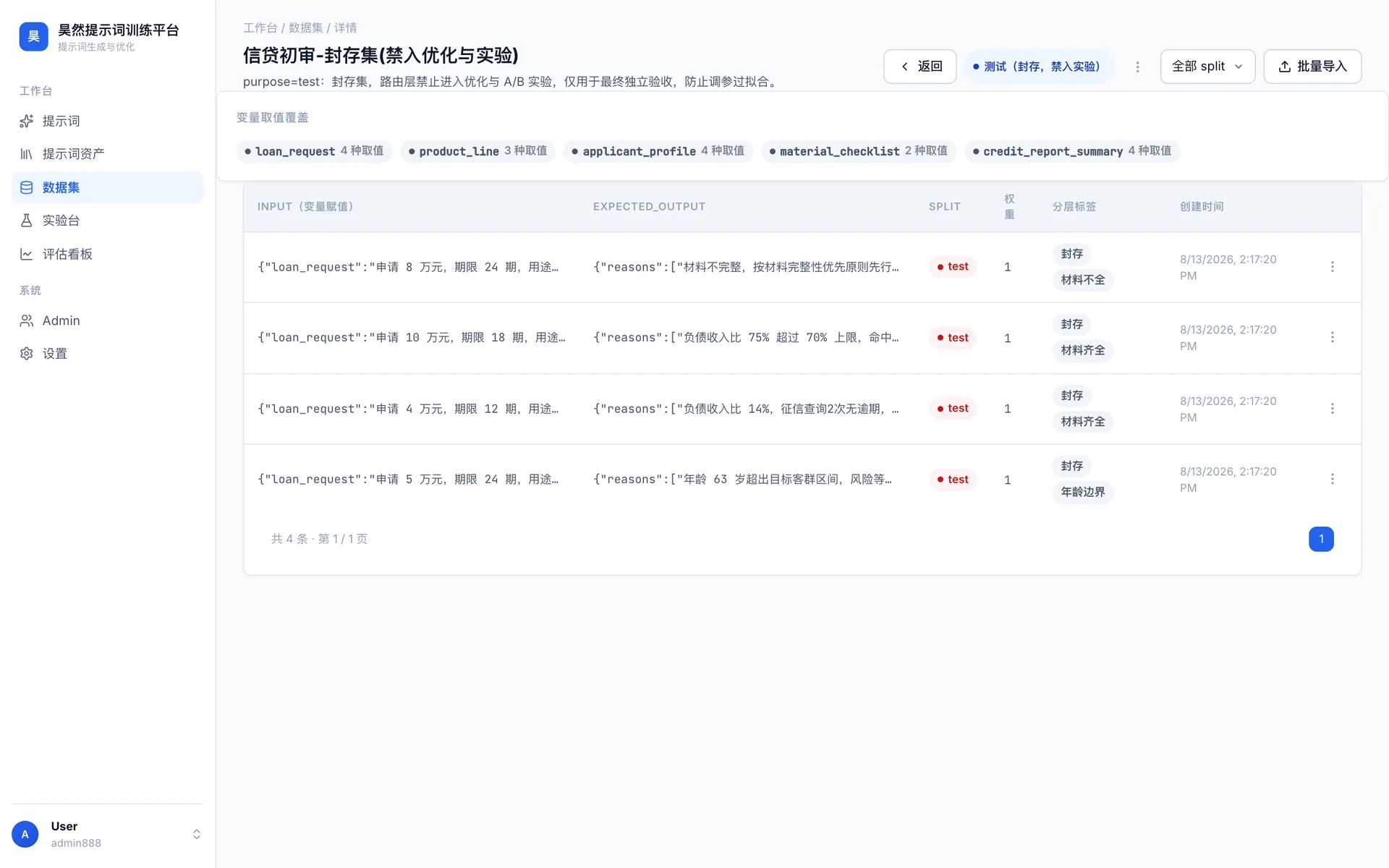Select applicant_profile variable chip

coord(658,151)
